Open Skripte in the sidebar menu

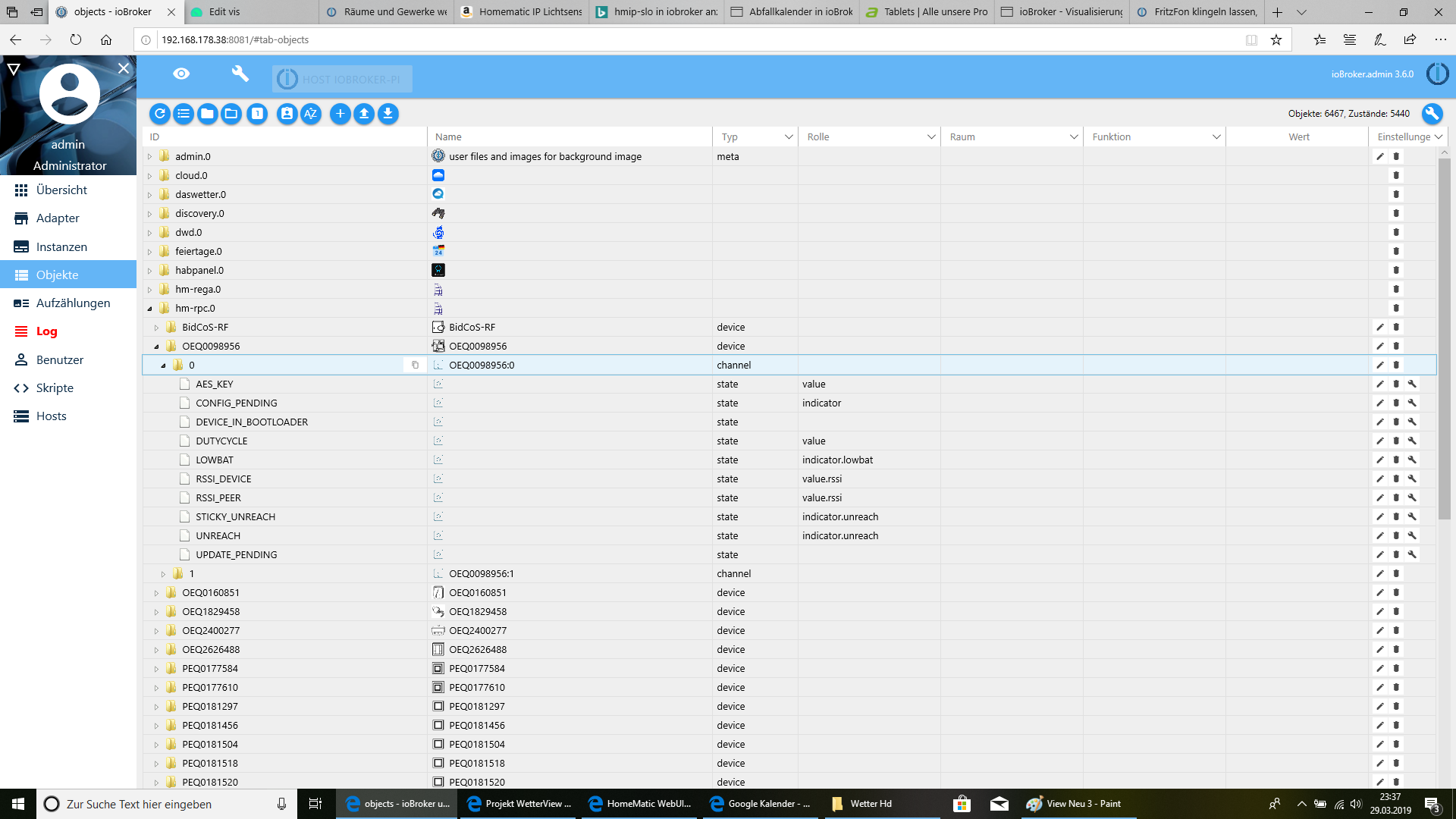pos(55,388)
